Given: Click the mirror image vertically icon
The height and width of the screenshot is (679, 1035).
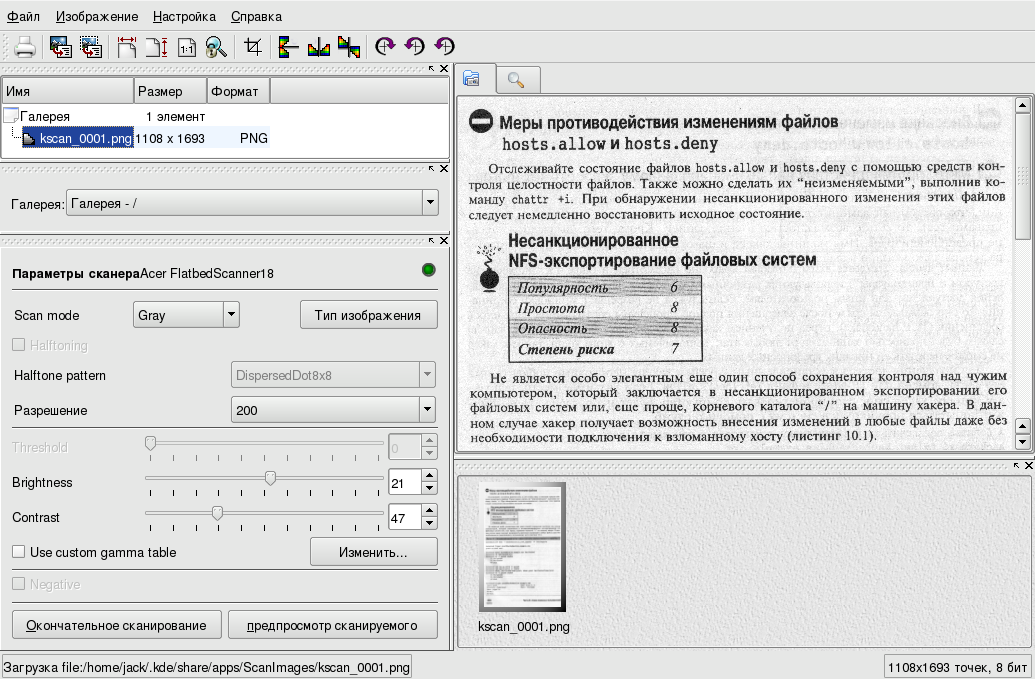Looking at the screenshot, I should 289,46.
